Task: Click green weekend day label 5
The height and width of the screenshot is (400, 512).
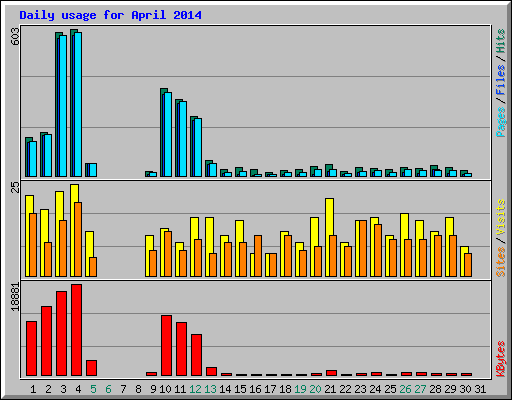Action: (93, 389)
